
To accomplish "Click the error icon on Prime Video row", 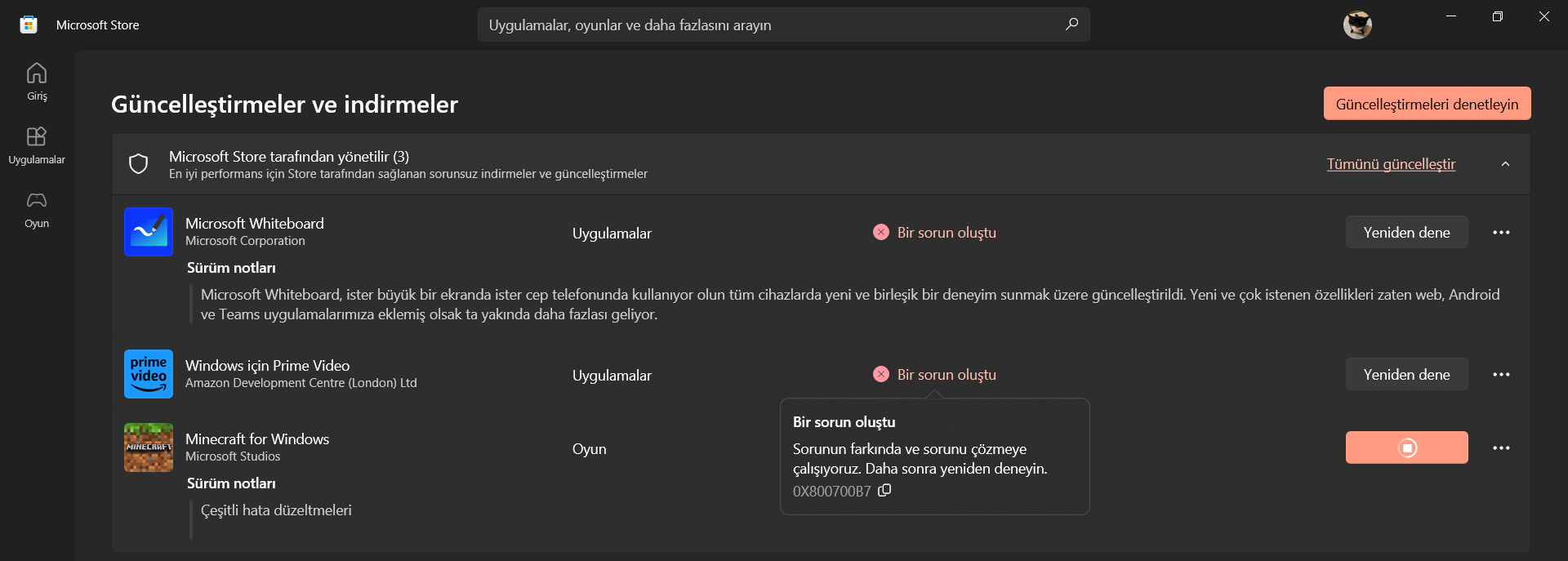I will (x=881, y=375).
